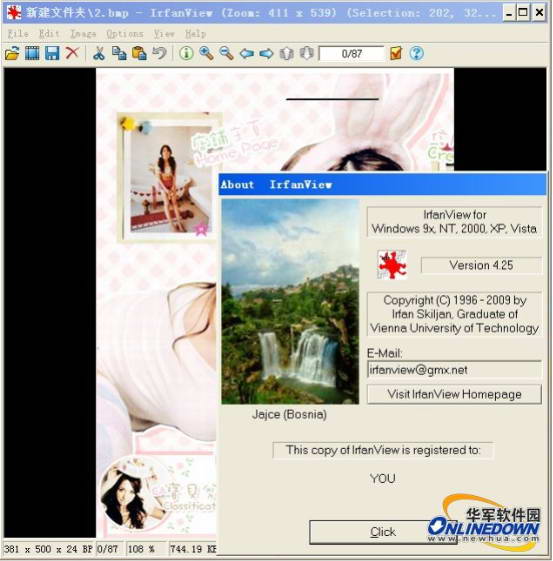The width and height of the screenshot is (553, 561).
Task: Click the 0/87 image counter field
Action: click(x=351, y=54)
